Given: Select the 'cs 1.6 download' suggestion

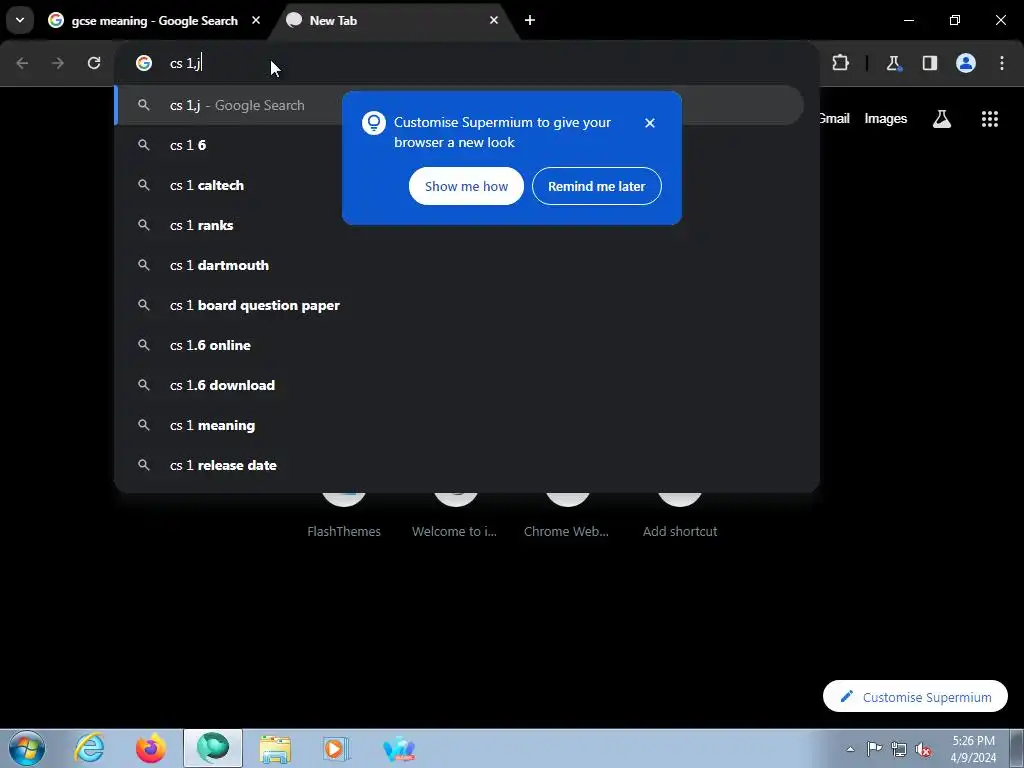Looking at the screenshot, I should tap(459, 385).
